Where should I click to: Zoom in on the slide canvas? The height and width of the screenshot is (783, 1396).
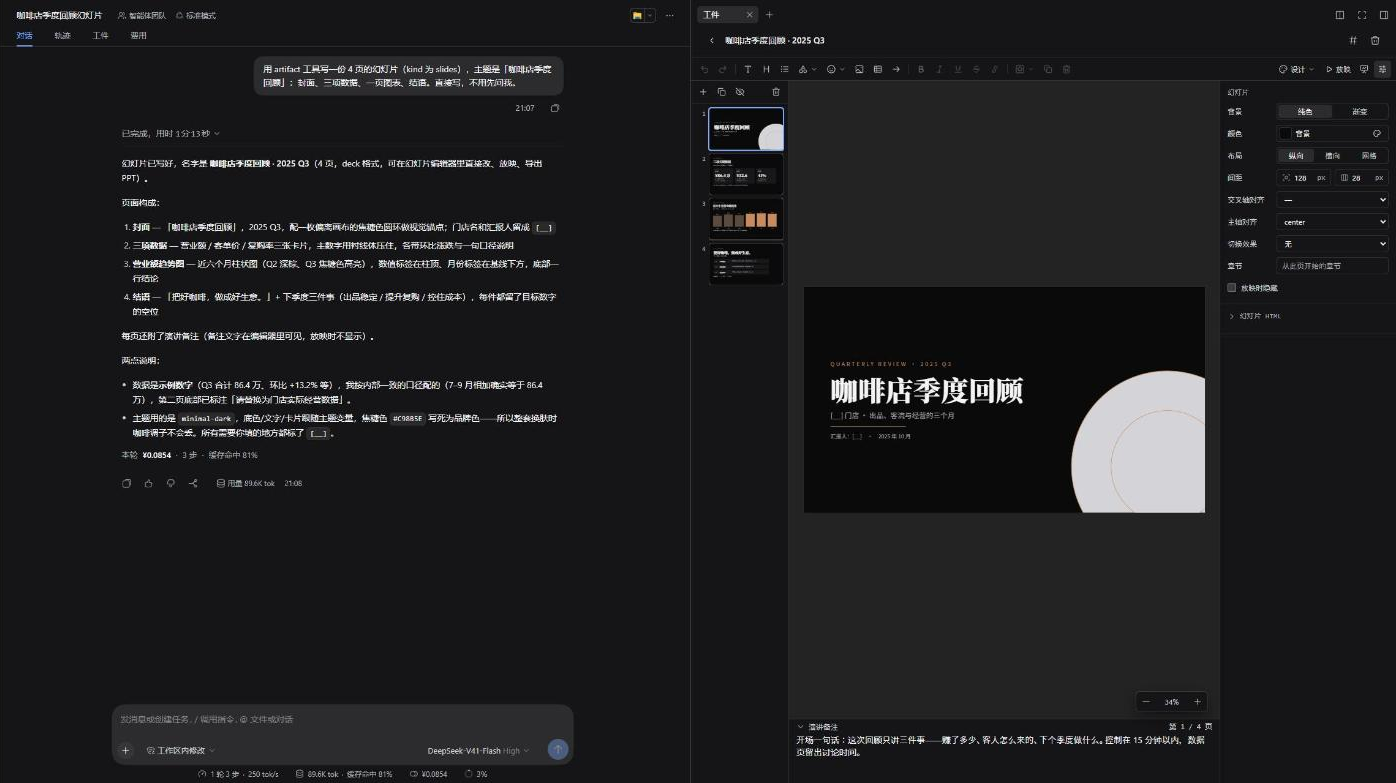pos(1197,702)
